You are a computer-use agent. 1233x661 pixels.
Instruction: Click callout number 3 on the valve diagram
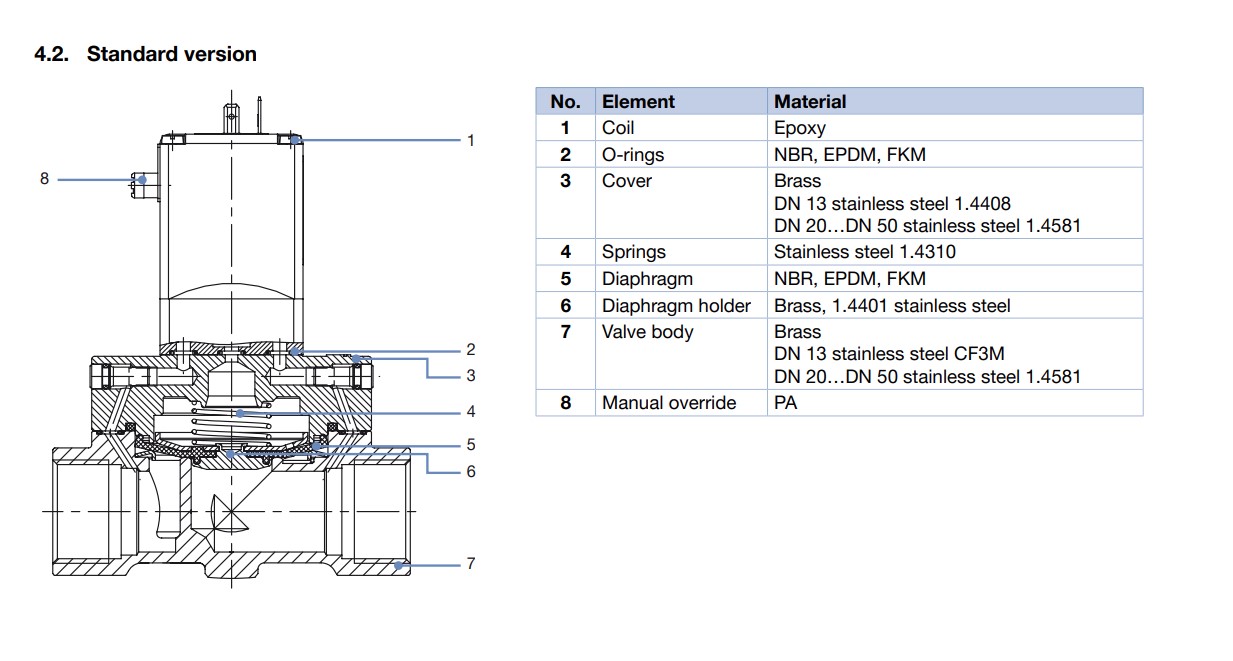[471, 376]
